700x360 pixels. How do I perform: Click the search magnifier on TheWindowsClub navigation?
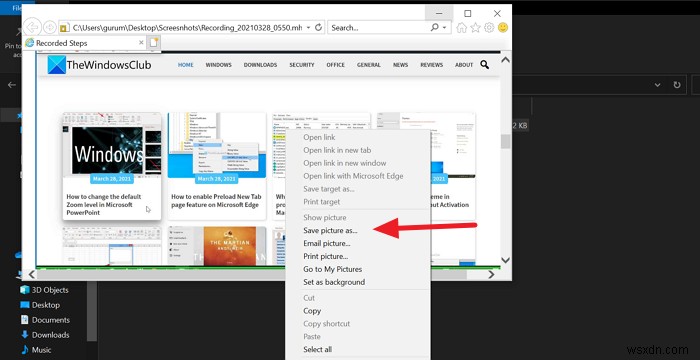pyautogui.click(x=484, y=65)
